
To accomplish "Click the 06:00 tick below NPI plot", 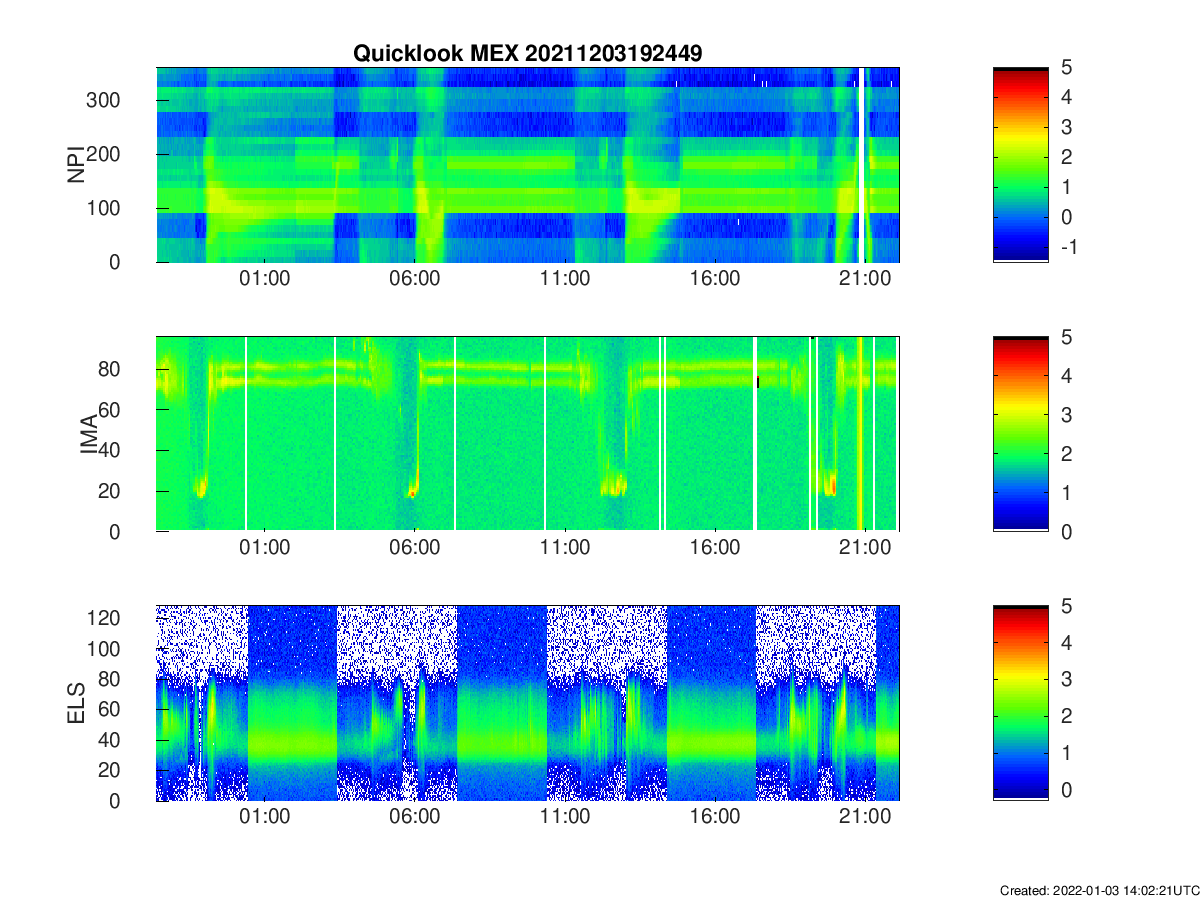I will click(x=415, y=279).
